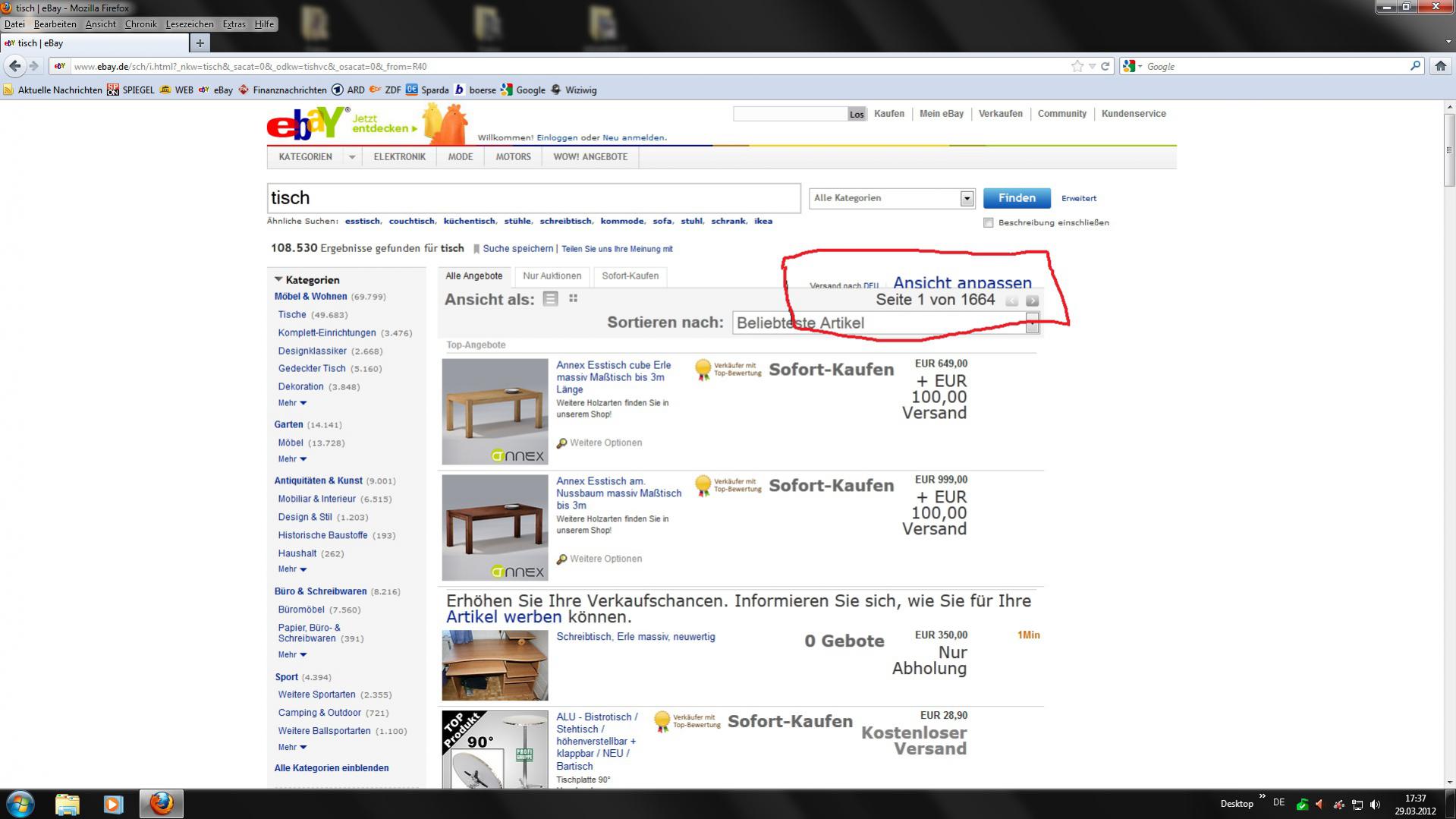Viewport: 1456px width, 819px height.
Task: Launch Windows Media Player from taskbar
Action: tap(113, 804)
